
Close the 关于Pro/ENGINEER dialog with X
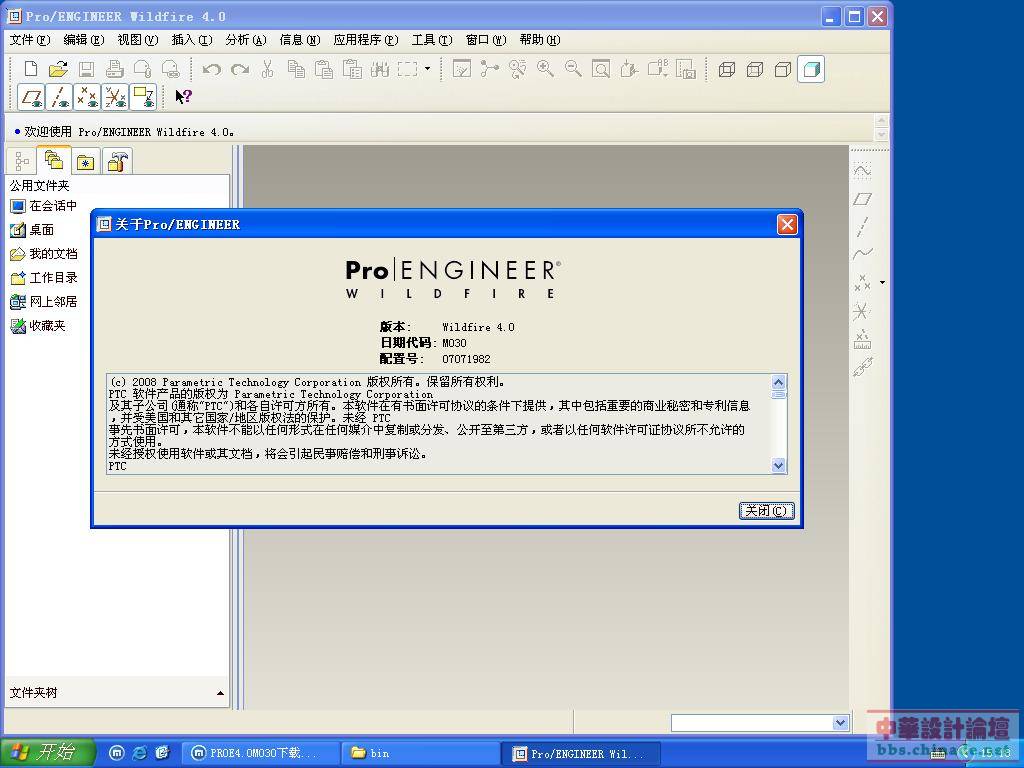(787, 225)
